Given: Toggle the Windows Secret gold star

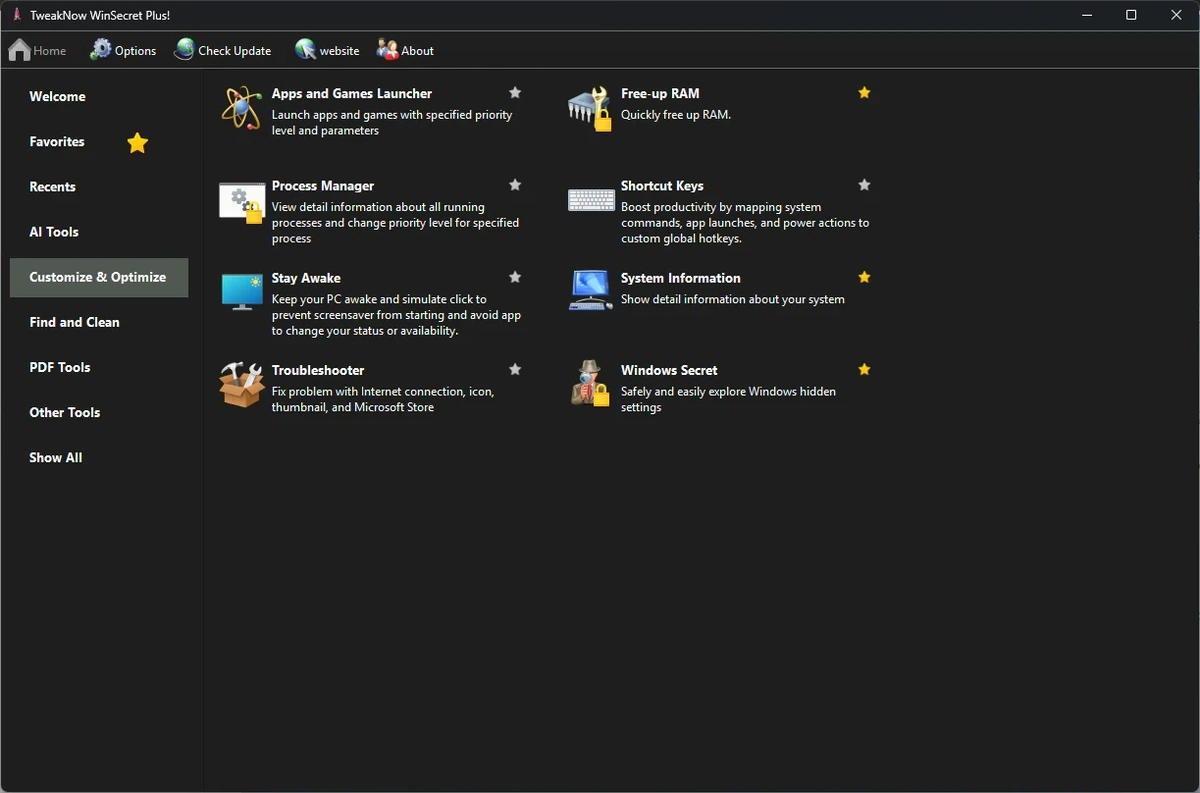Looking at the screenshot, I should click(864, 369).
